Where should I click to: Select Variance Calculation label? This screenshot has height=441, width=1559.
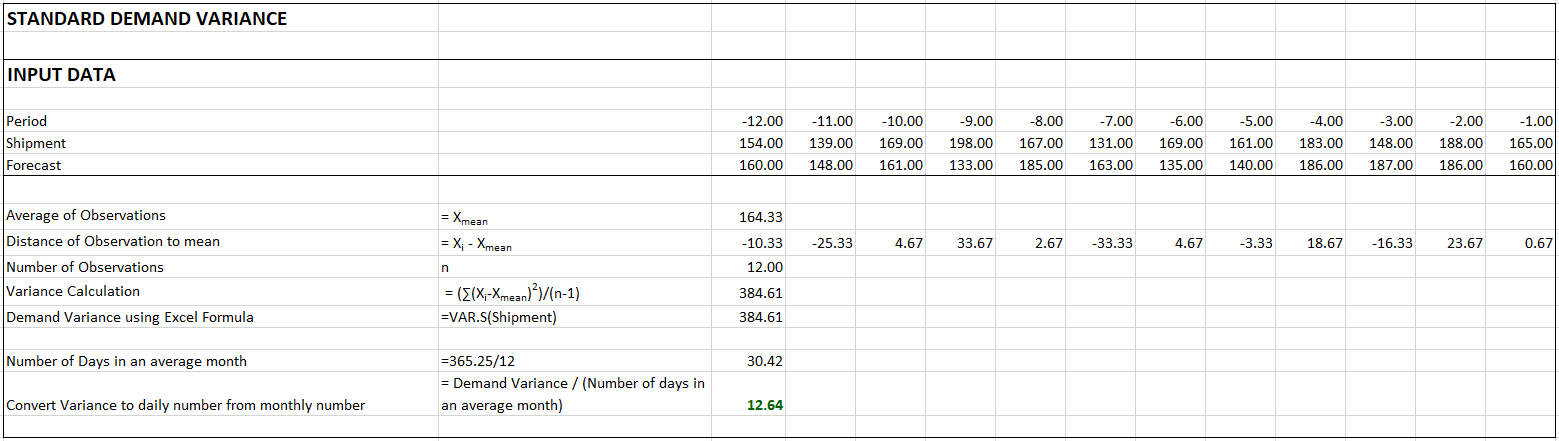pos(73,291)
